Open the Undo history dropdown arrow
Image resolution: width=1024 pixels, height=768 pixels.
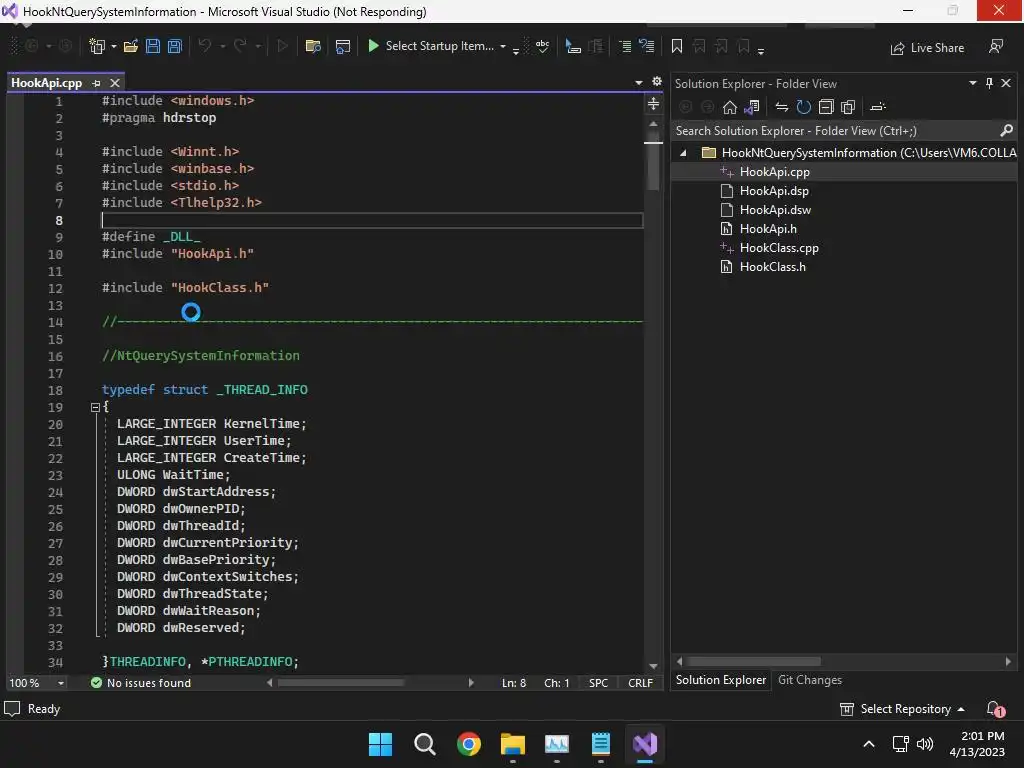(223, 46)
